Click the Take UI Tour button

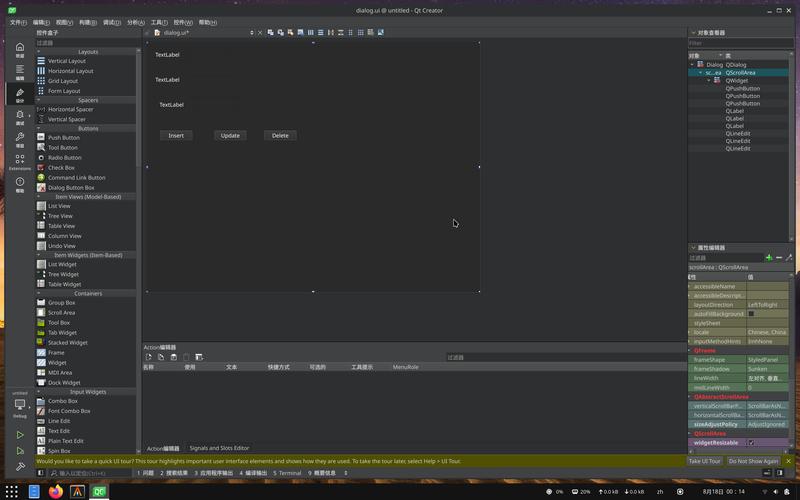pyautogui.click(x=705, y=461)
